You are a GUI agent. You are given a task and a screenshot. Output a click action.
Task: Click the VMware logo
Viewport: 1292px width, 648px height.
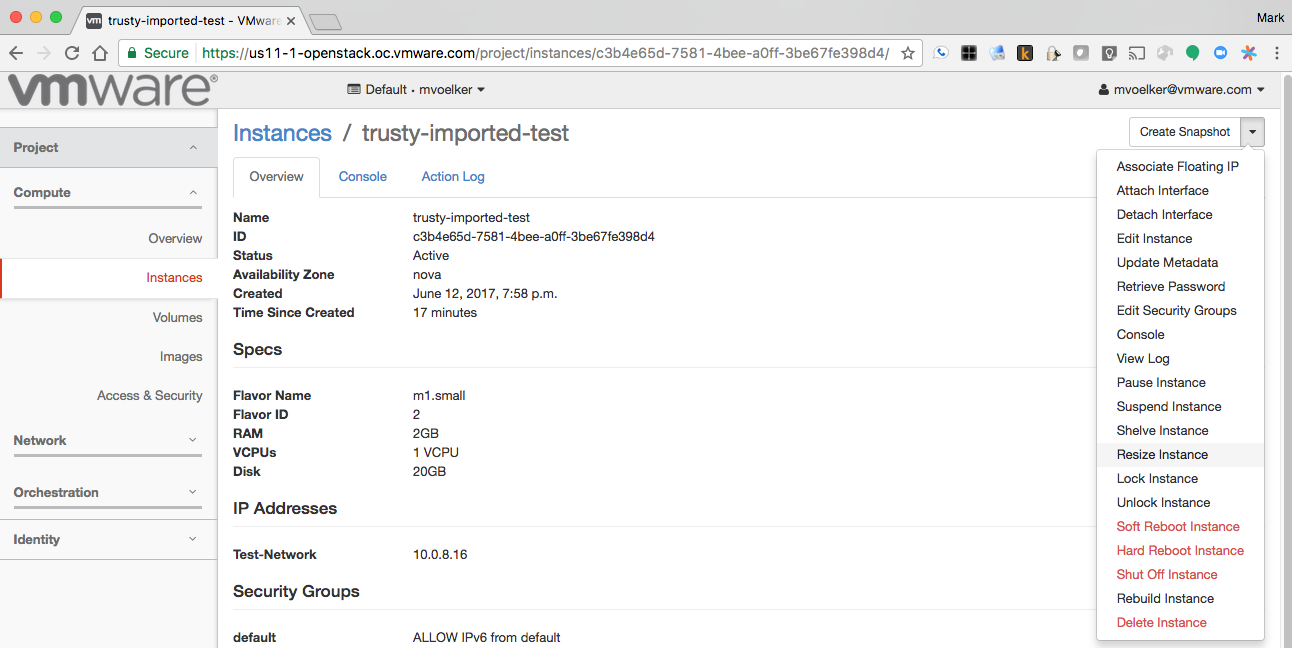click(x=111, y=89)
